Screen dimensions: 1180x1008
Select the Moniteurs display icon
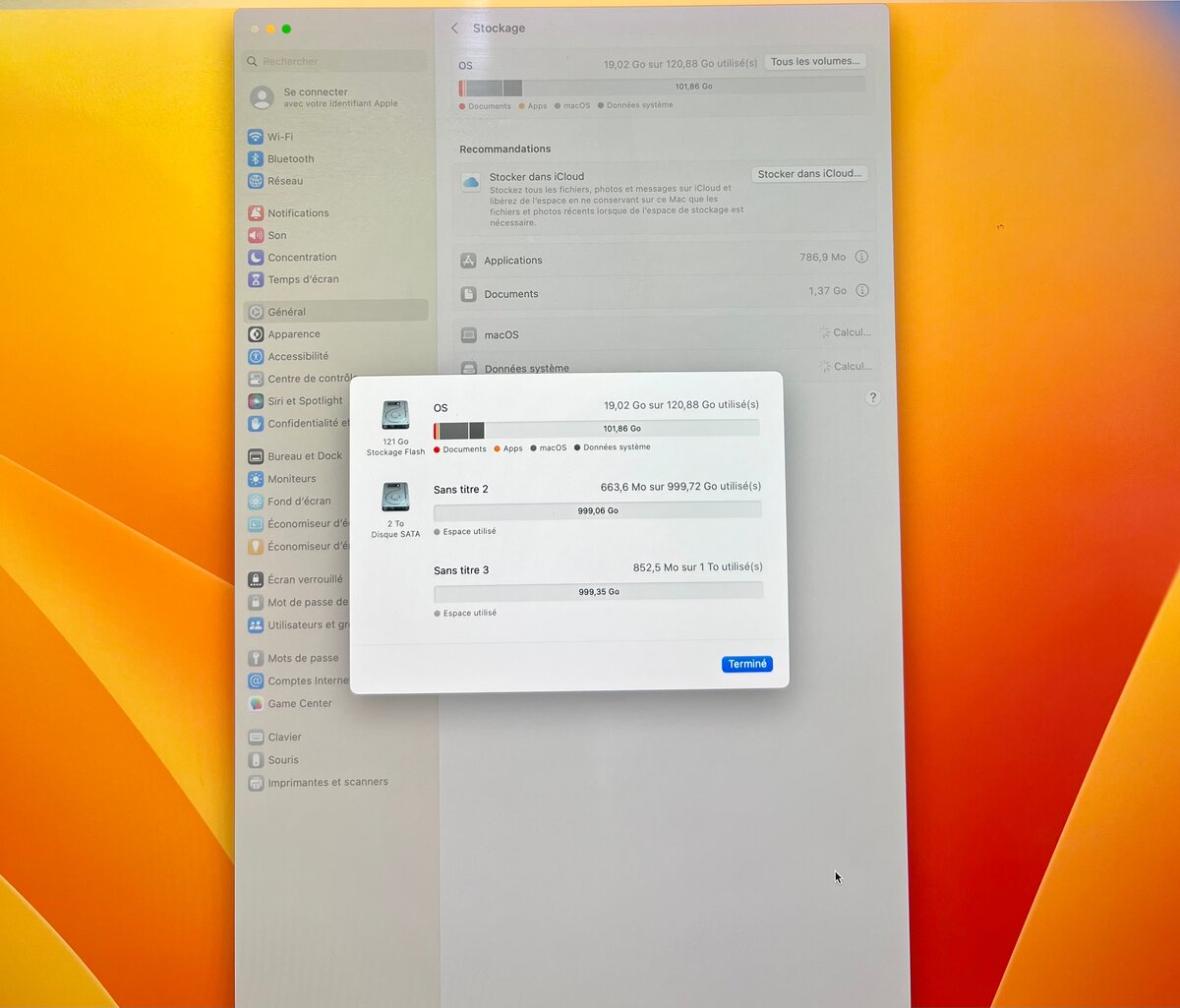click(x=258, y=479)
